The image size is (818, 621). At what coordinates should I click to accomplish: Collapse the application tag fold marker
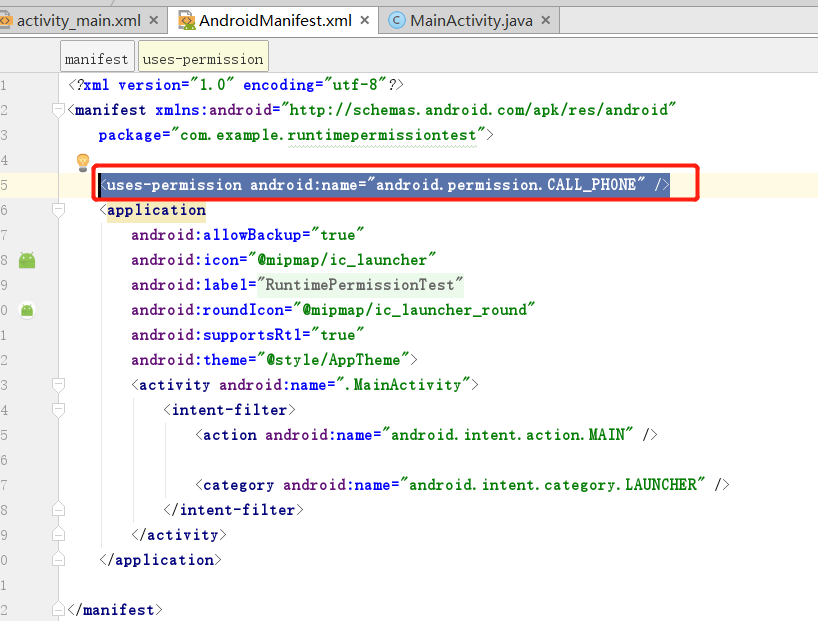pyautogui.click(x=58, y=209)
